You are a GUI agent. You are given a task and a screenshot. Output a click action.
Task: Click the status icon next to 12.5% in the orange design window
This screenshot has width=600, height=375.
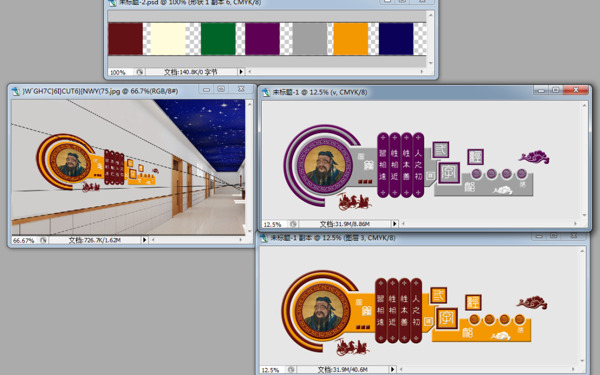coord(291,370)
